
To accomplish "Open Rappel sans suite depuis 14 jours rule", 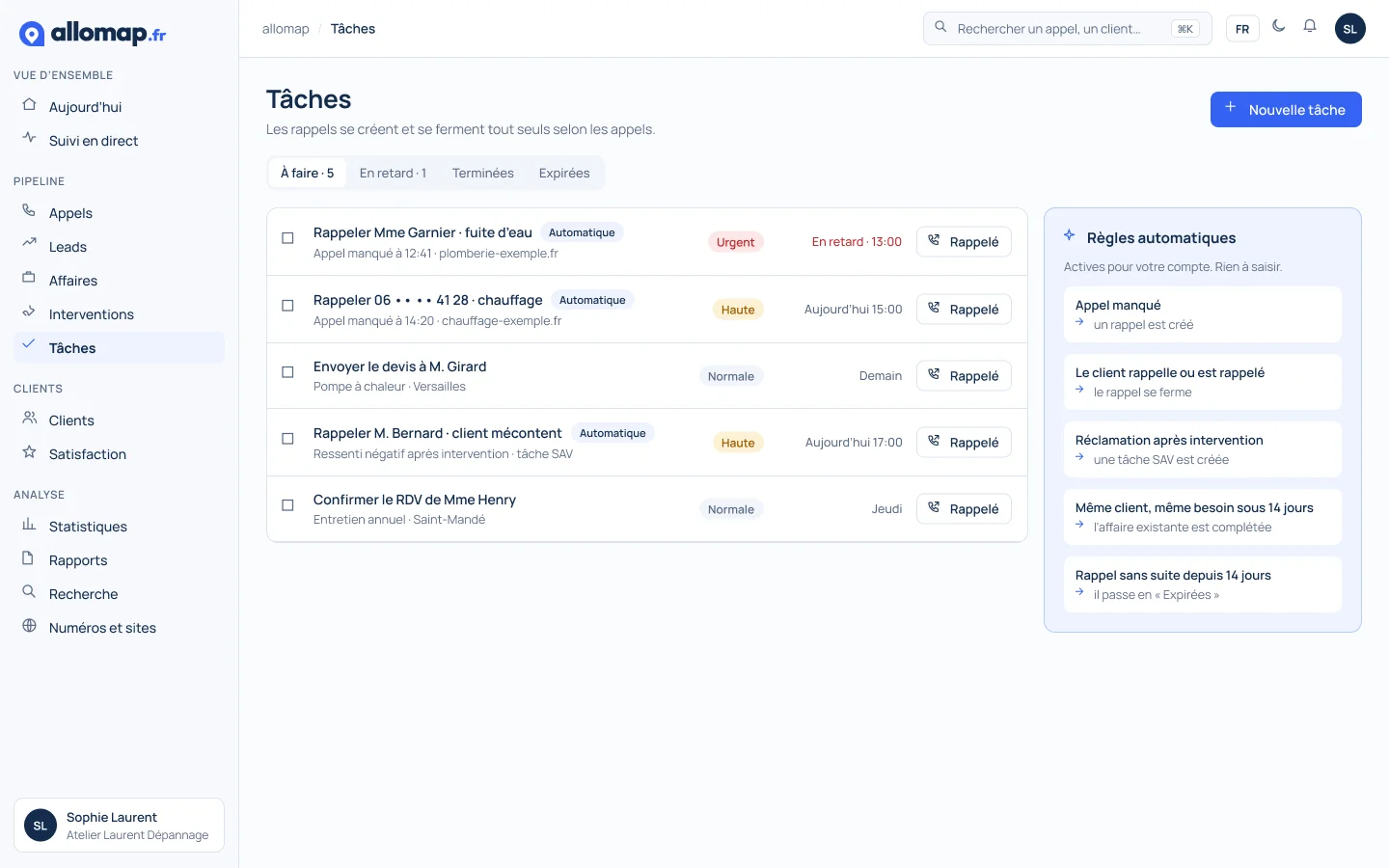I will pos(1203,584).
